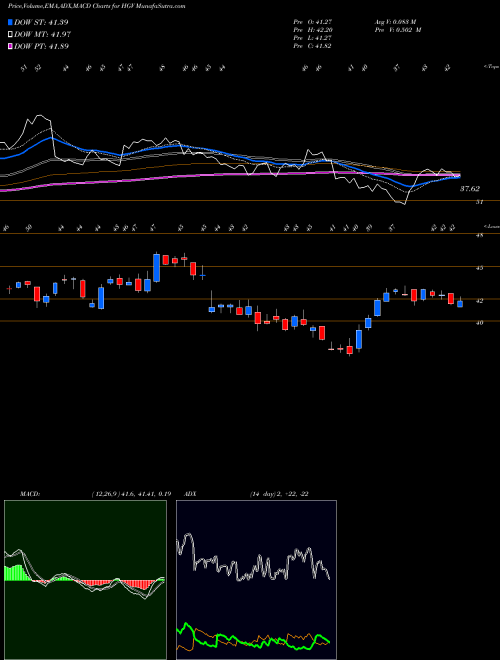Screen dimensions: 500x660
Task: Click the blue DOW ST legend square
Action: click(x=10, y=22)
